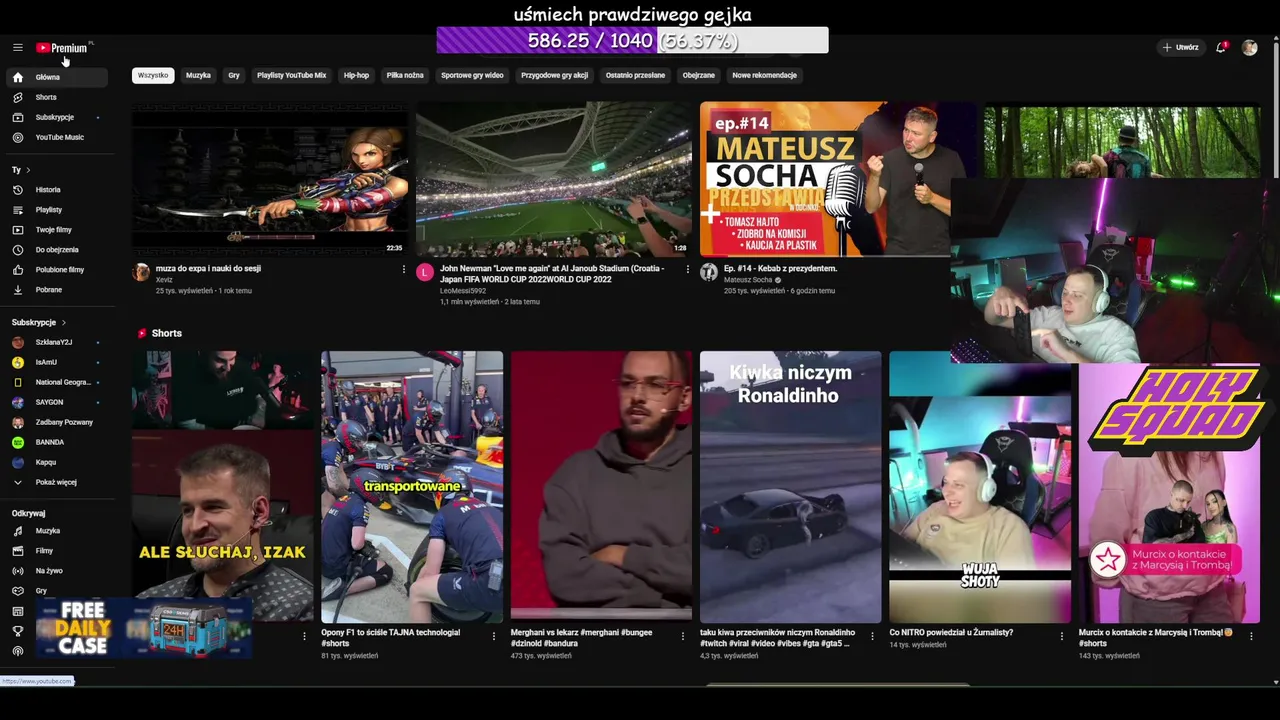This screenshot has height=720, width=1280.
Task: Click the YouTube Premium logo
Action: 63,47
